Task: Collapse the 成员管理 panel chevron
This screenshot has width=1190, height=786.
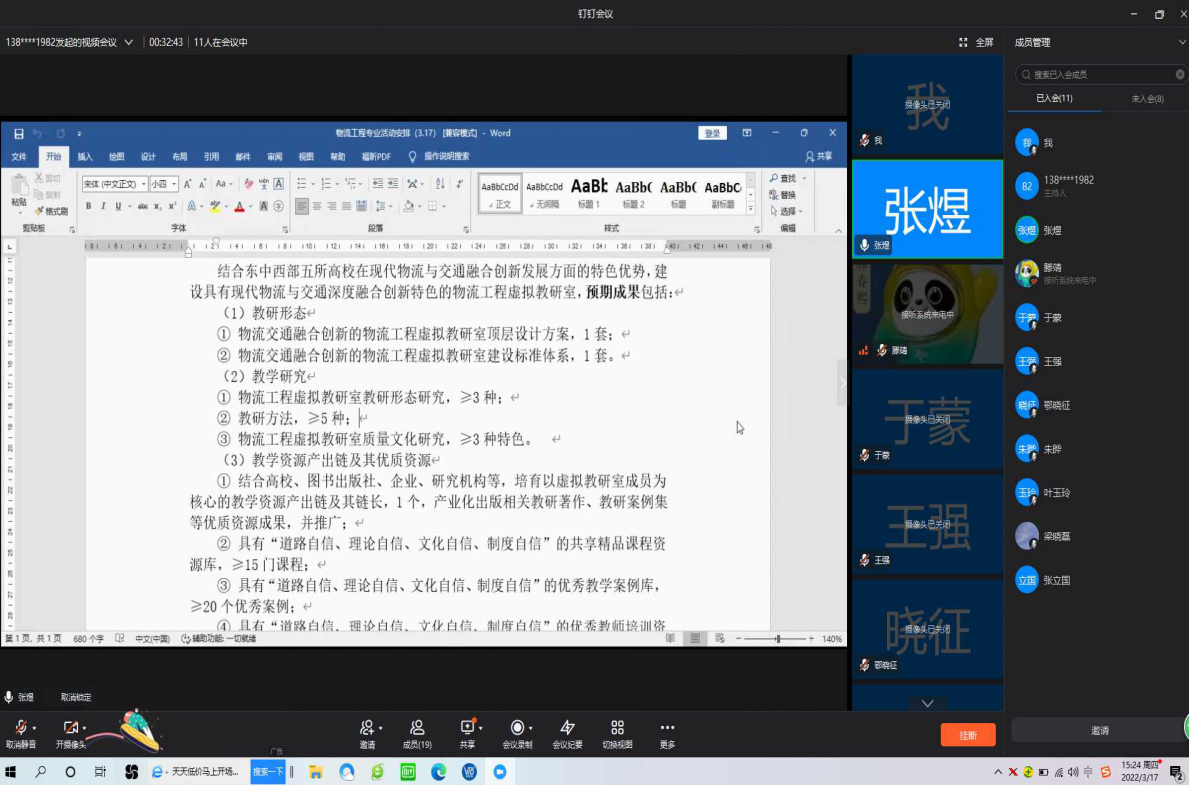Action: click(x=1181, y=42)
